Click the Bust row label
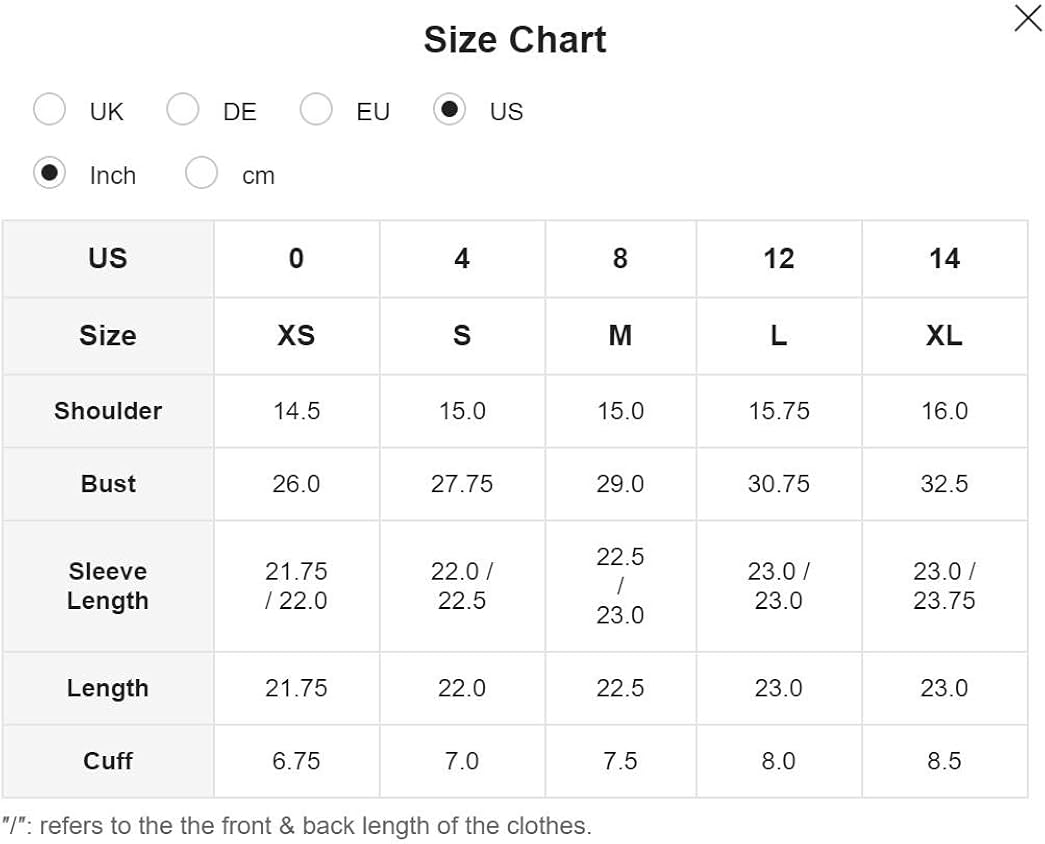Screen dimensions: 1045x844 [108, 484]
